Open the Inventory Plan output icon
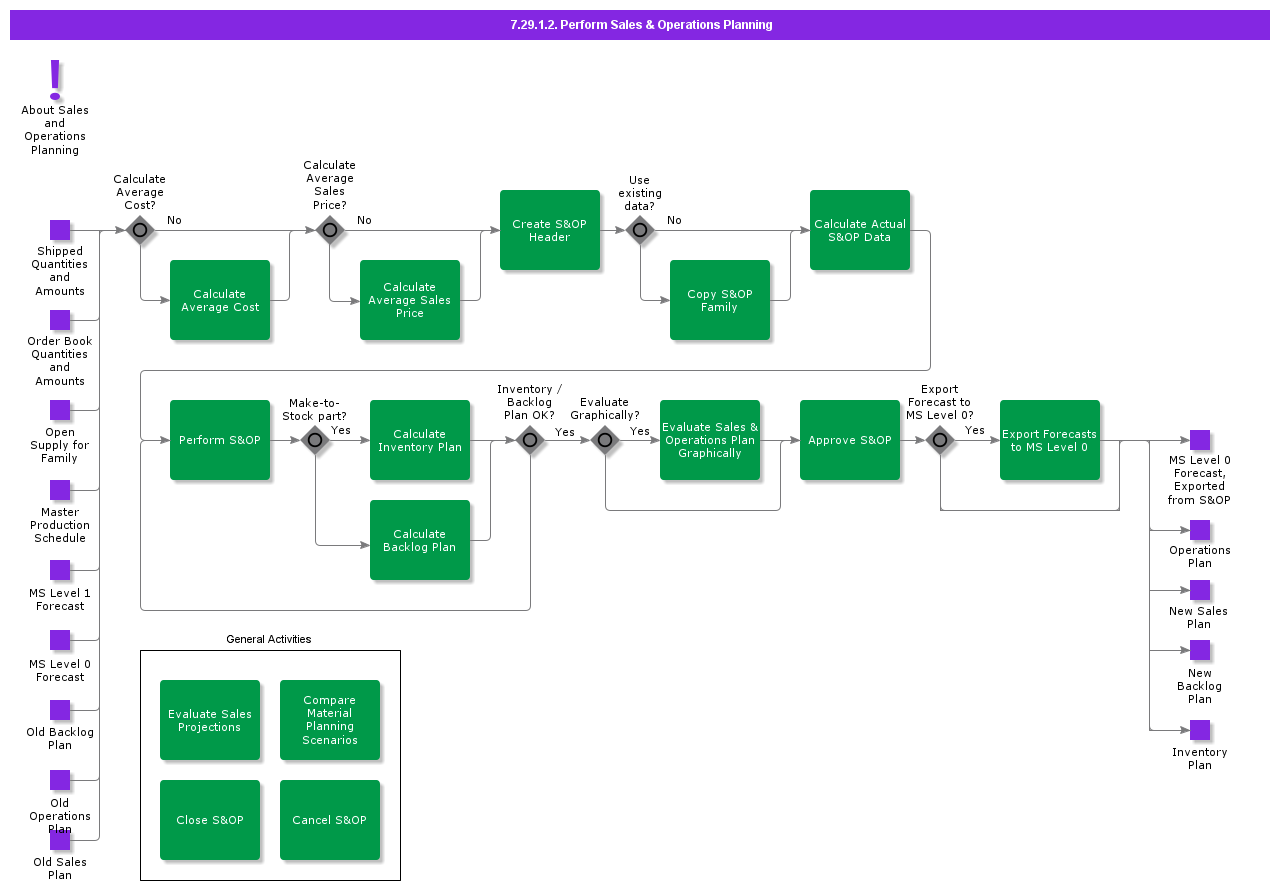The height and width of the screenshot is (893, 1280). (x=1199, y=730)
